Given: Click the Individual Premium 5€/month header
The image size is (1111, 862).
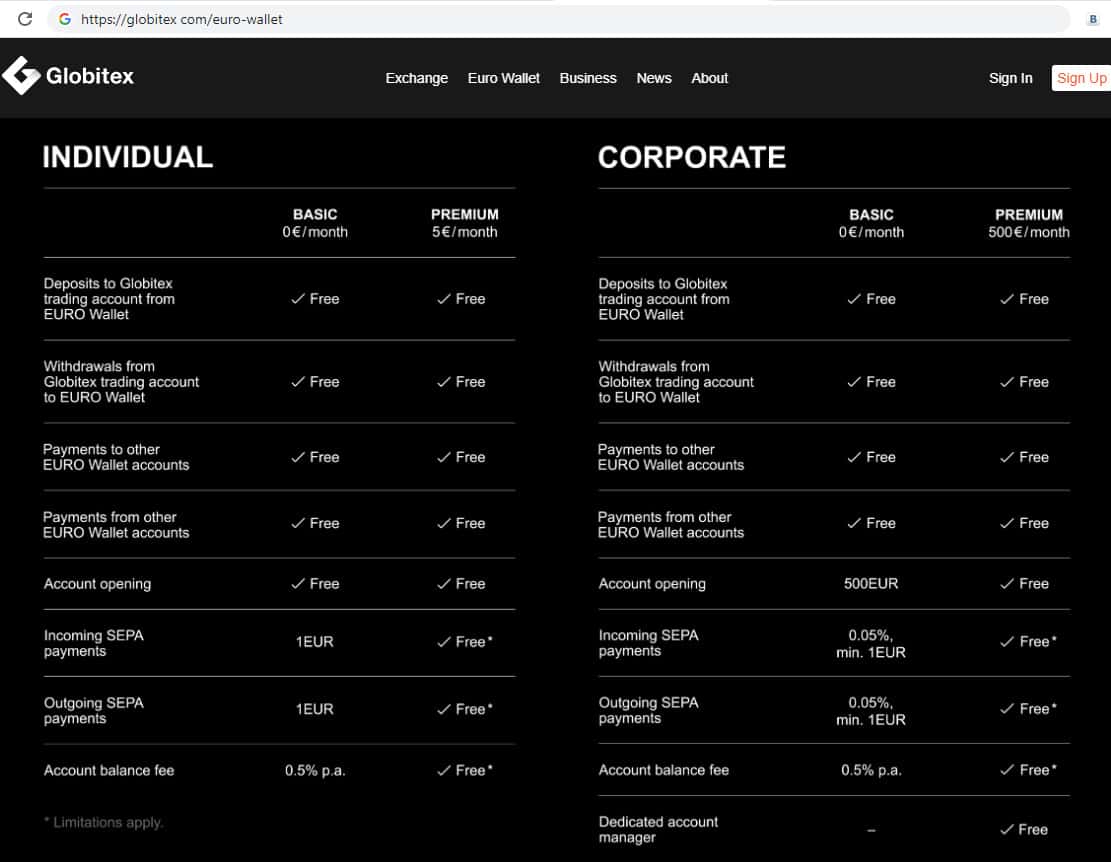Looking at the screenshot, I should tap(464, 223).
